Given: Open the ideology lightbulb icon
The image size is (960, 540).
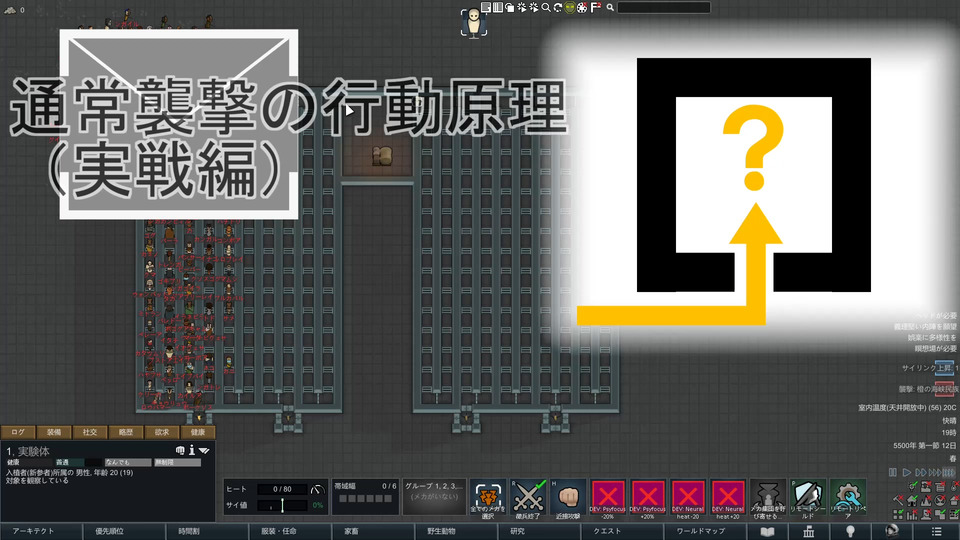Looking at the screenshot, I should tap(850, 531).
